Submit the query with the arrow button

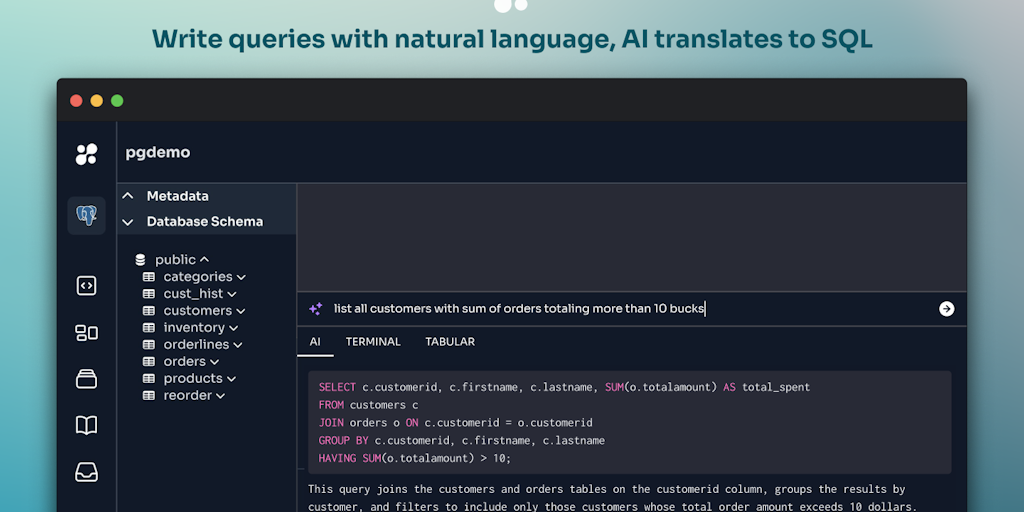point(946,309)
